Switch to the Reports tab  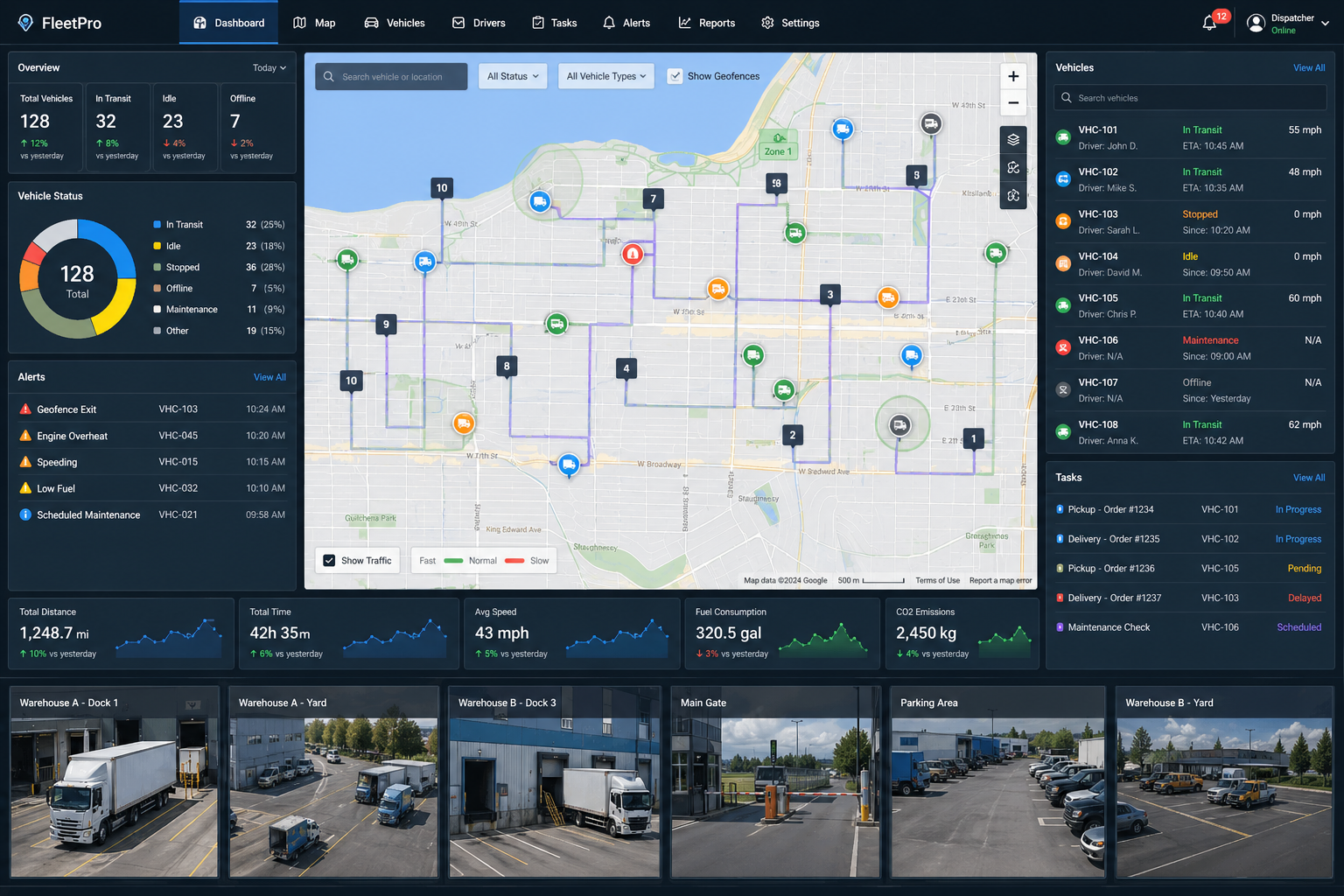click(x=707, y=23)
